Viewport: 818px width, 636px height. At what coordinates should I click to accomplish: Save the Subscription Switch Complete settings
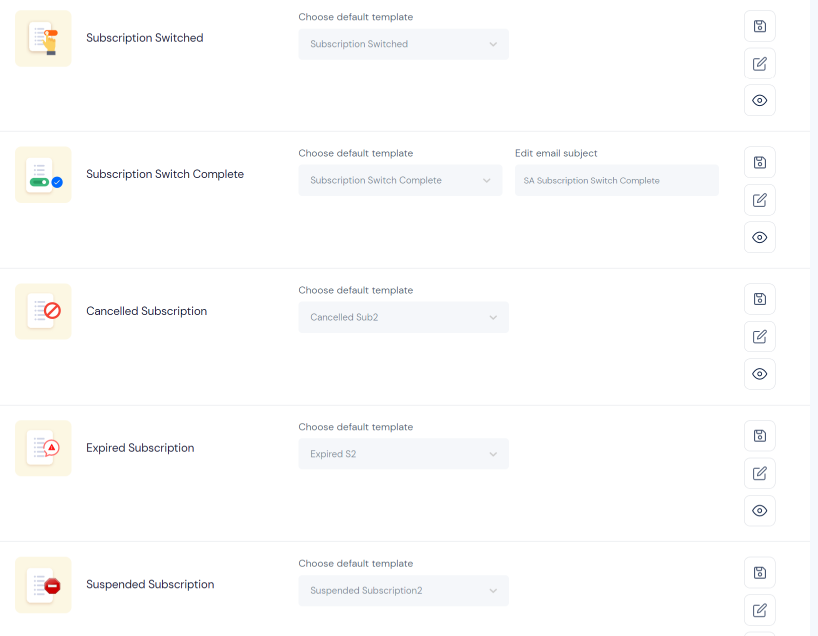point(760,163)
